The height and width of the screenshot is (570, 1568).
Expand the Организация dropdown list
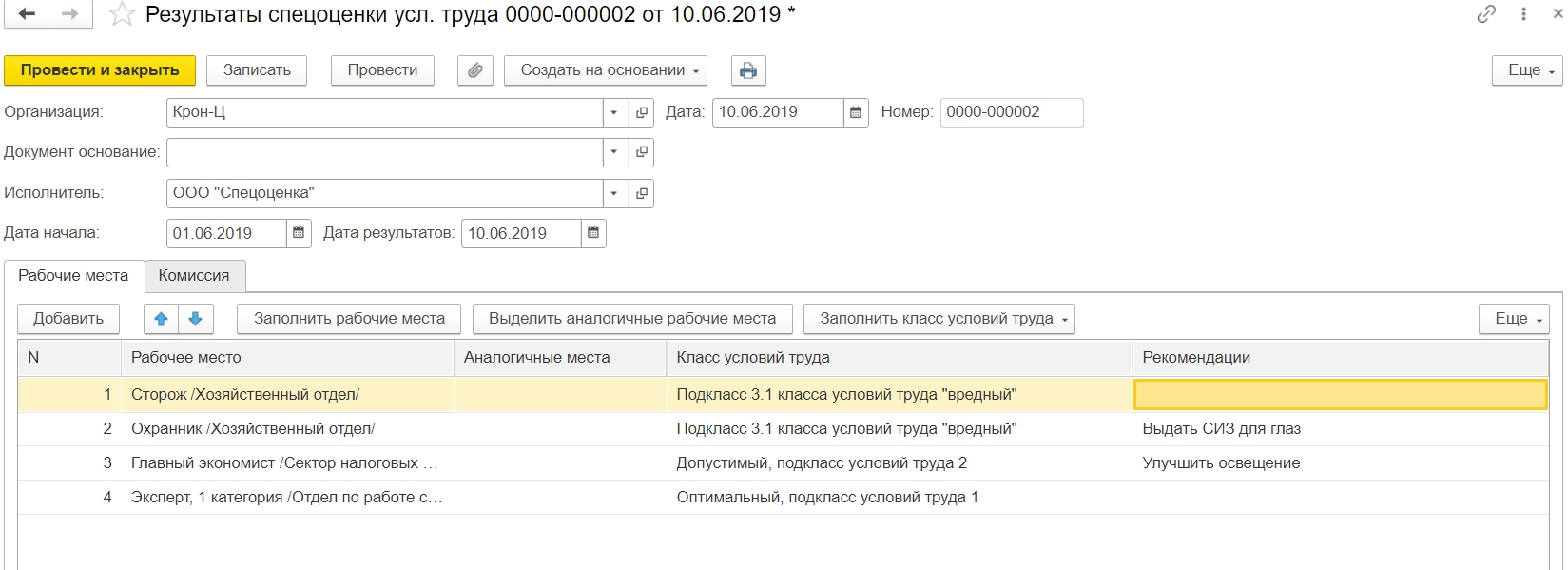(x=614, y=112)
